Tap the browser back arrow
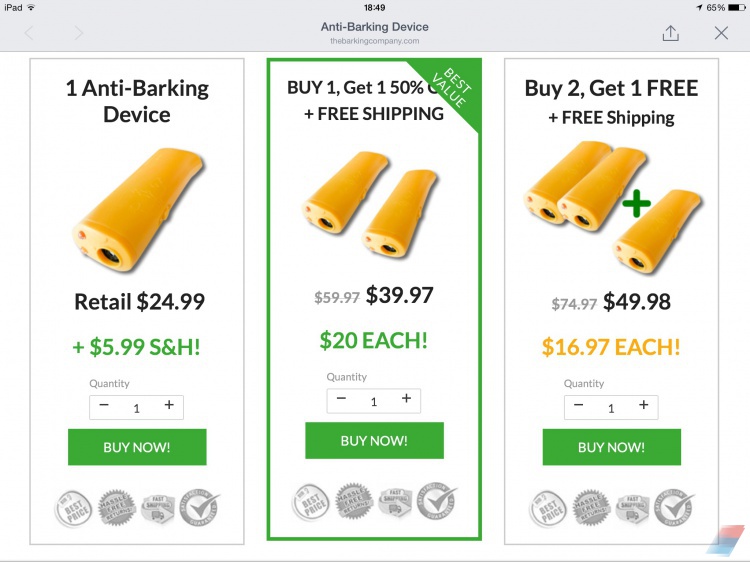Image resolution: width=750 pixels, height=562 pixels. [x=29, y=33]
